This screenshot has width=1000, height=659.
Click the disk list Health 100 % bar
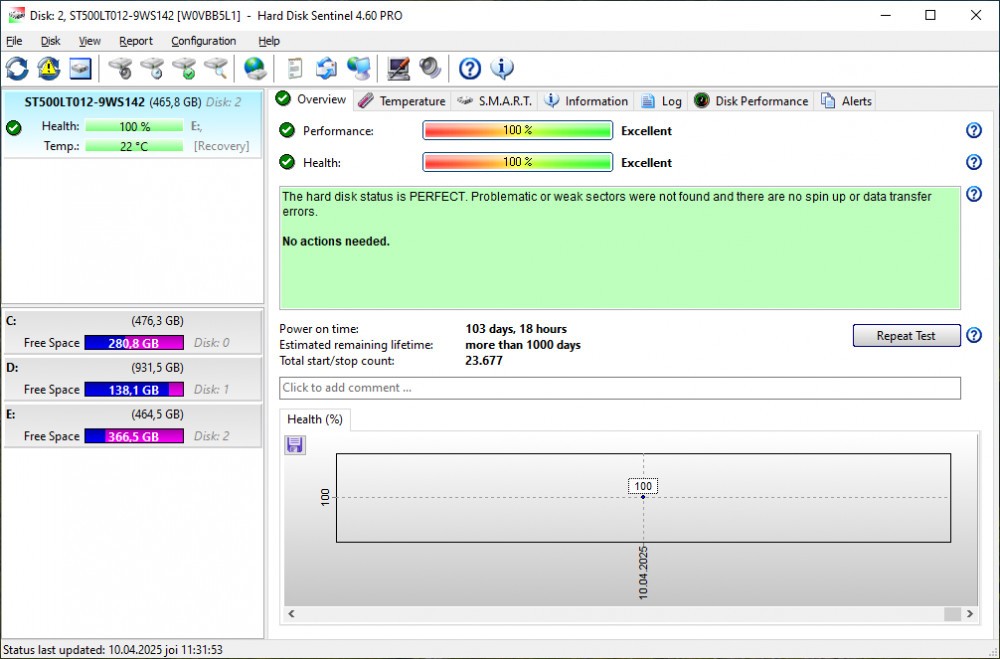point(134,126)
